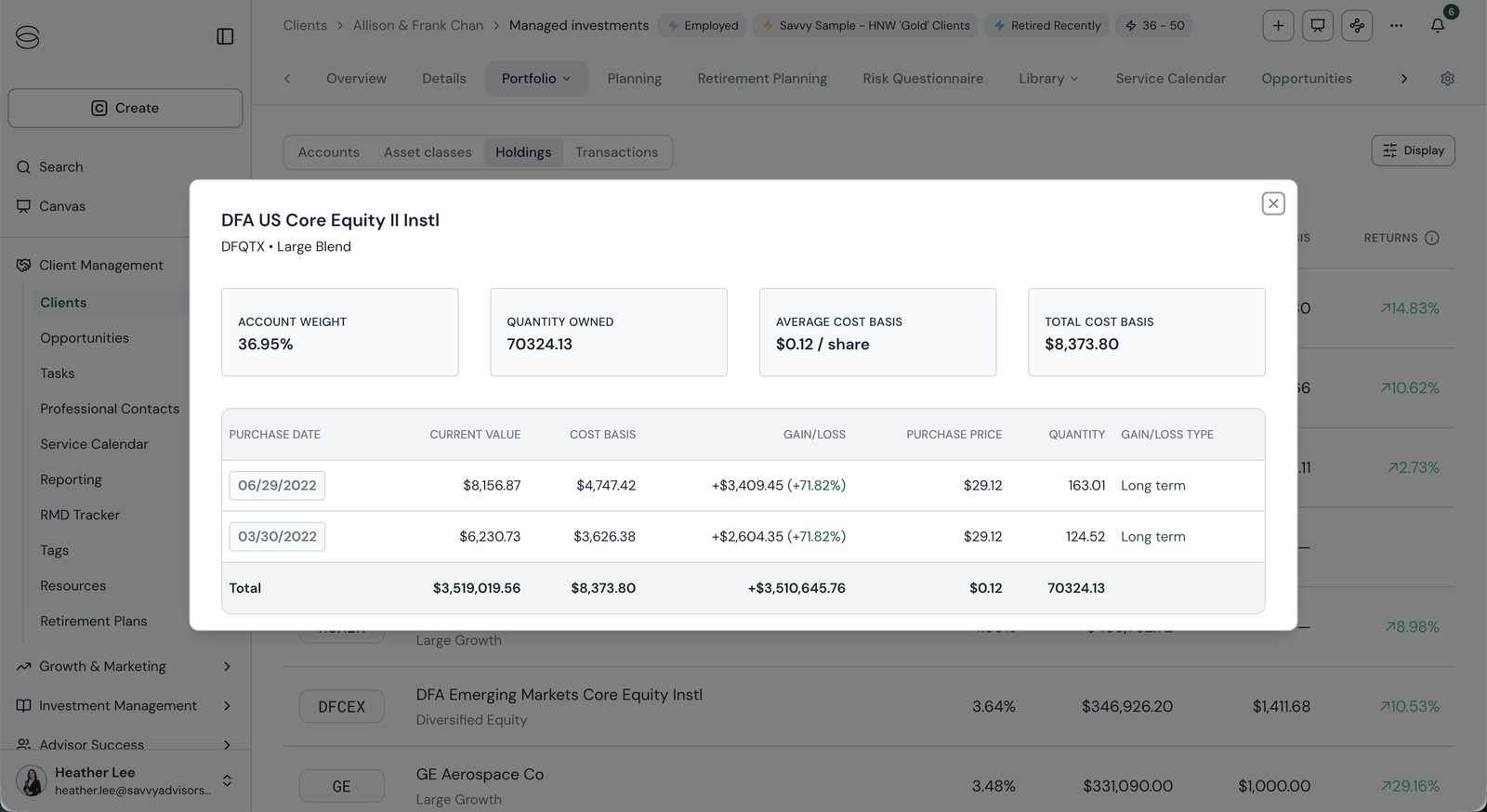The height and width of the screenshot is (812, 1487).
Task: Click the 06/29/2022 purchase date field
Action: click(x=277, y=486)
